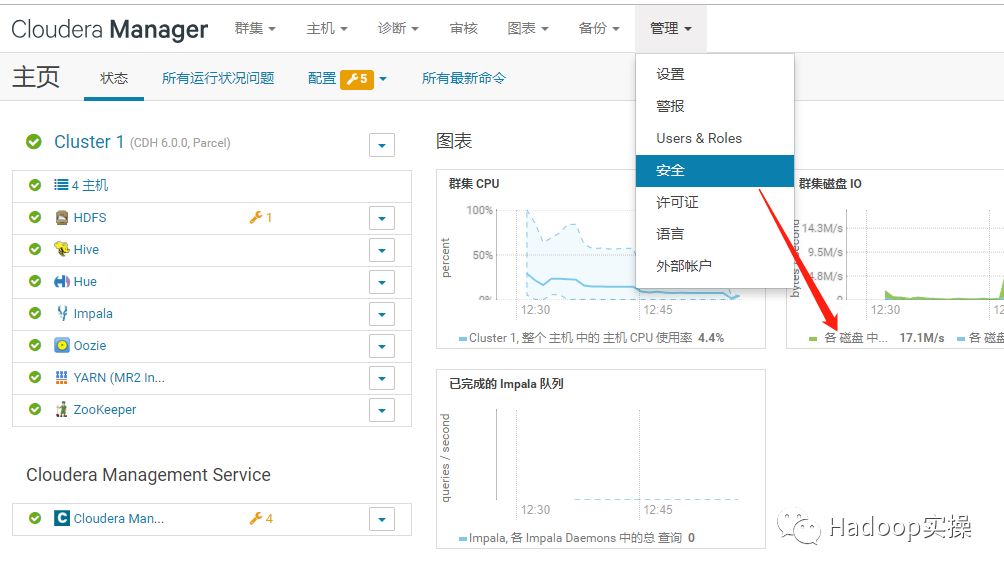Choose Users & Roles menu entry
The width and height of the screenshot is (1004, 574).
(699, 138)
